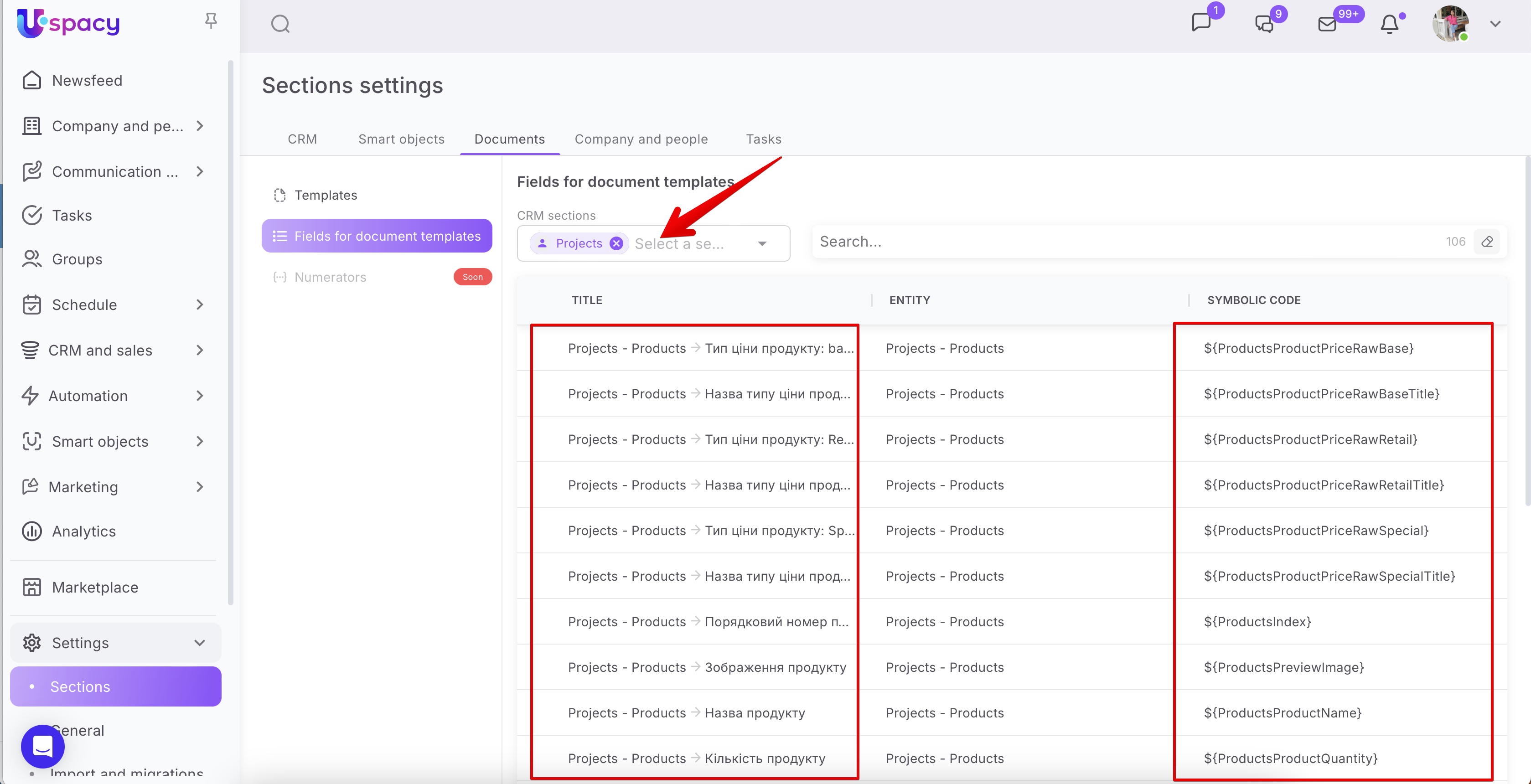1531x784 pixels.
Task: Open group chats icon with badge 9
Action: coord(1264,24)
